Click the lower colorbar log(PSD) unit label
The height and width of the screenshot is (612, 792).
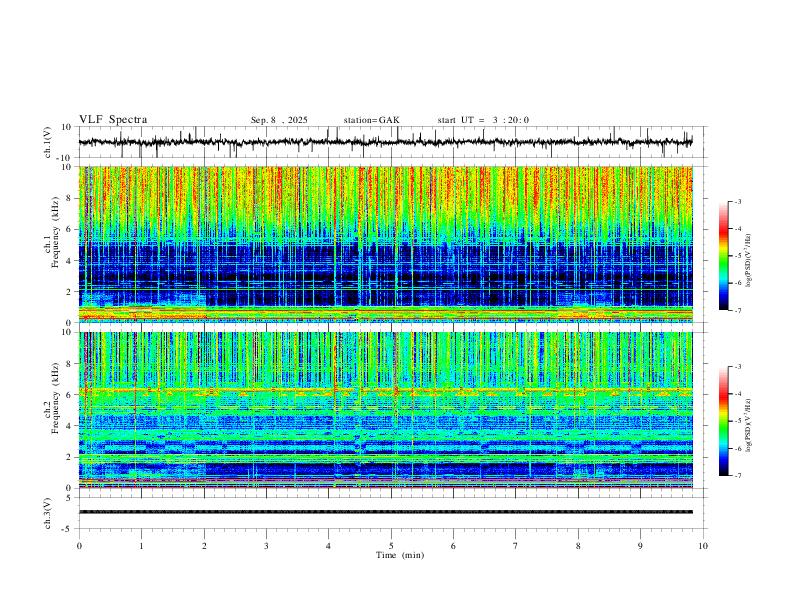pyautogui.click(x=749, y=425)
